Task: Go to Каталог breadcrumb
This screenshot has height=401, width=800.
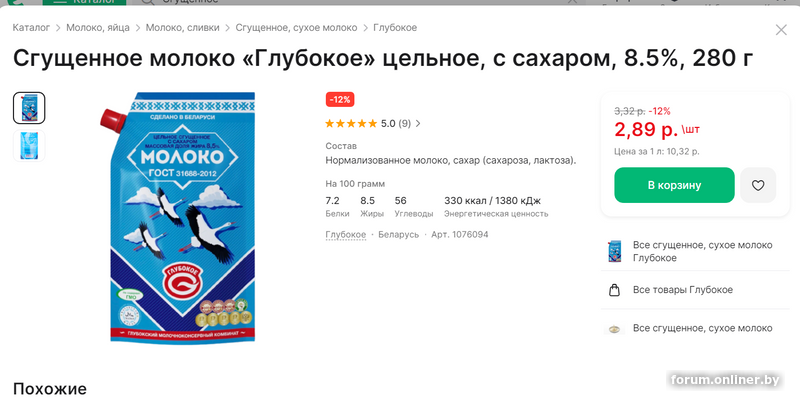Action: point(31,28)
